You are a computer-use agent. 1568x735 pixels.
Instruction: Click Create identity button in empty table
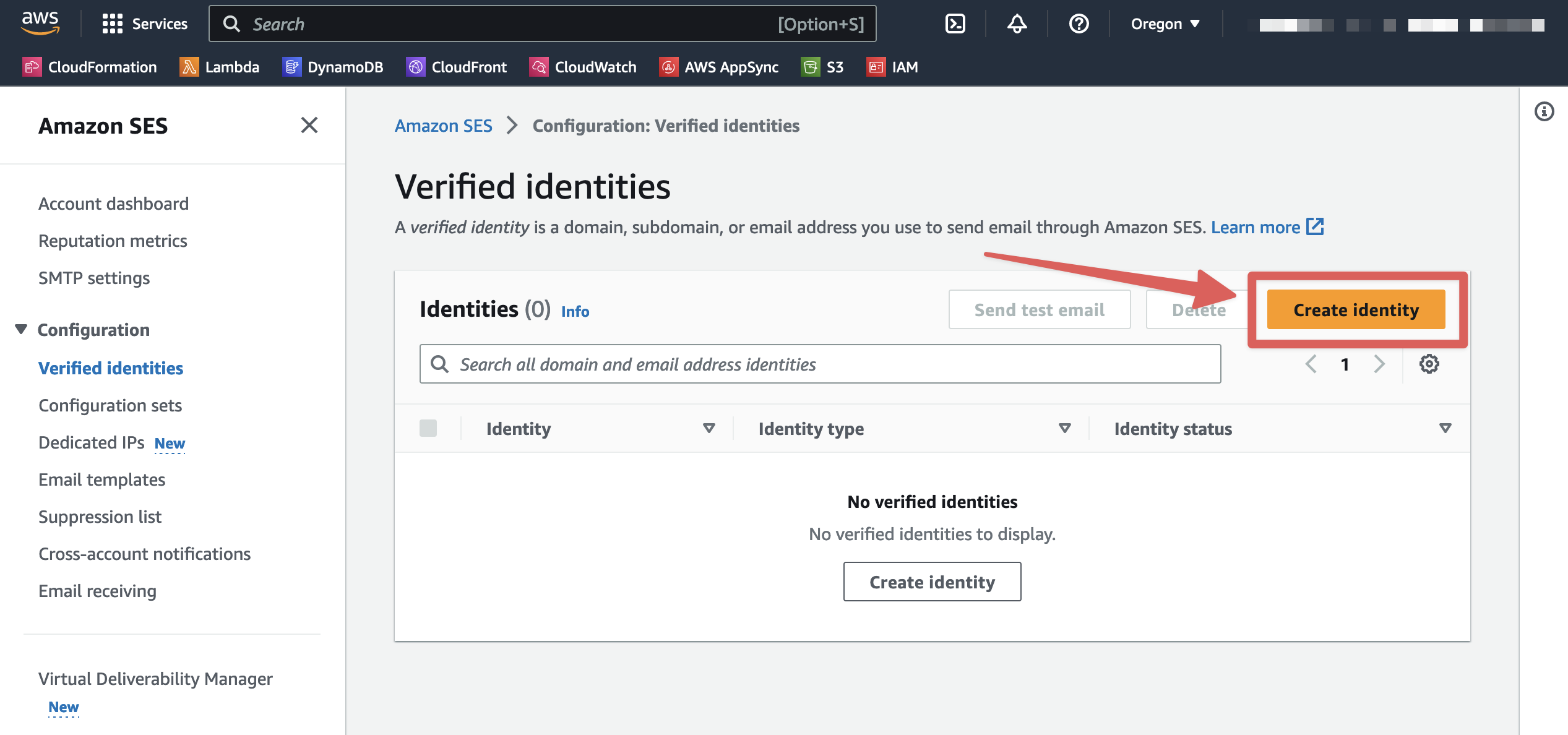tap(932, 582)
